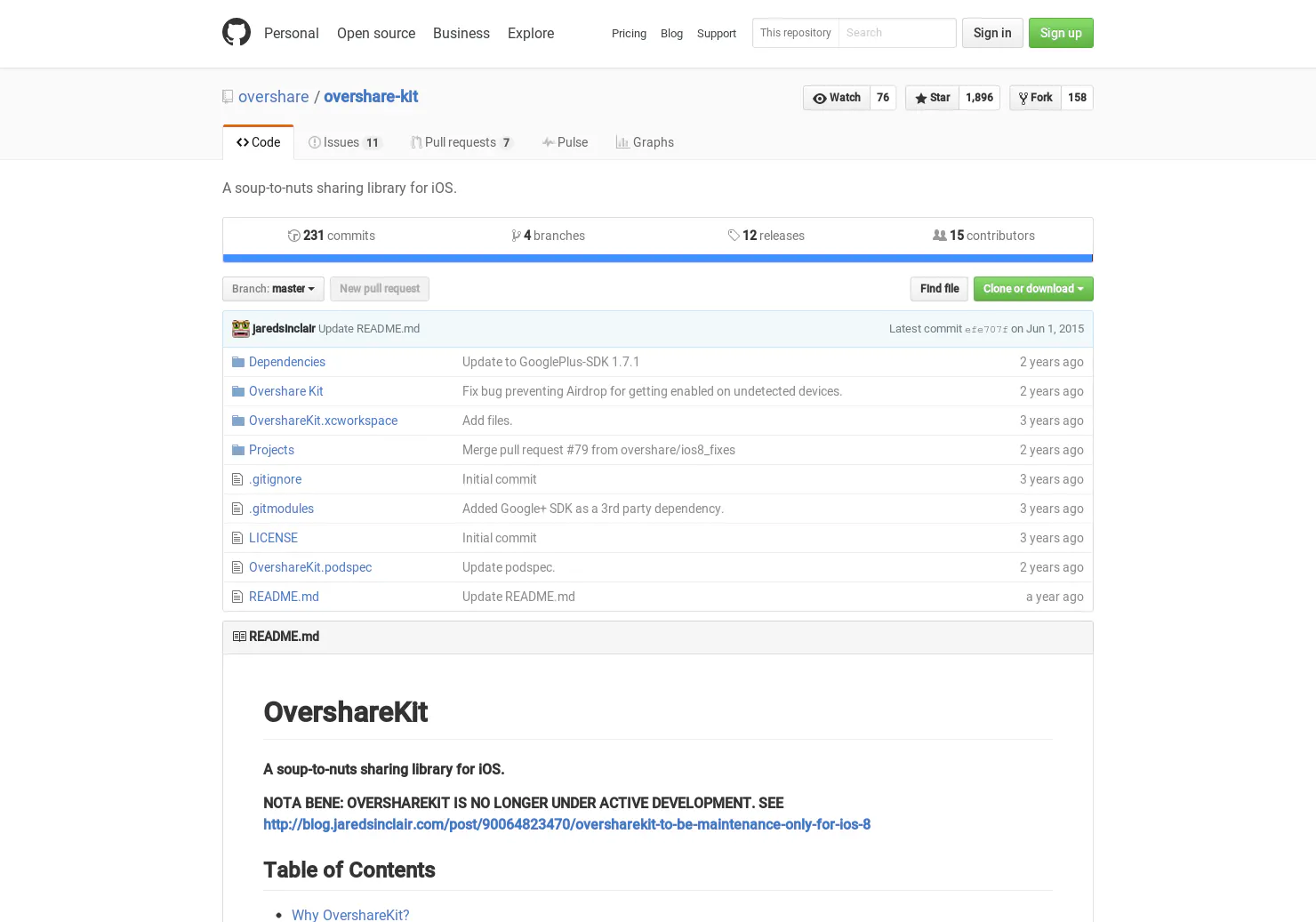Click the language bar under repo stats
The image size is (1316, 922).
658,259
